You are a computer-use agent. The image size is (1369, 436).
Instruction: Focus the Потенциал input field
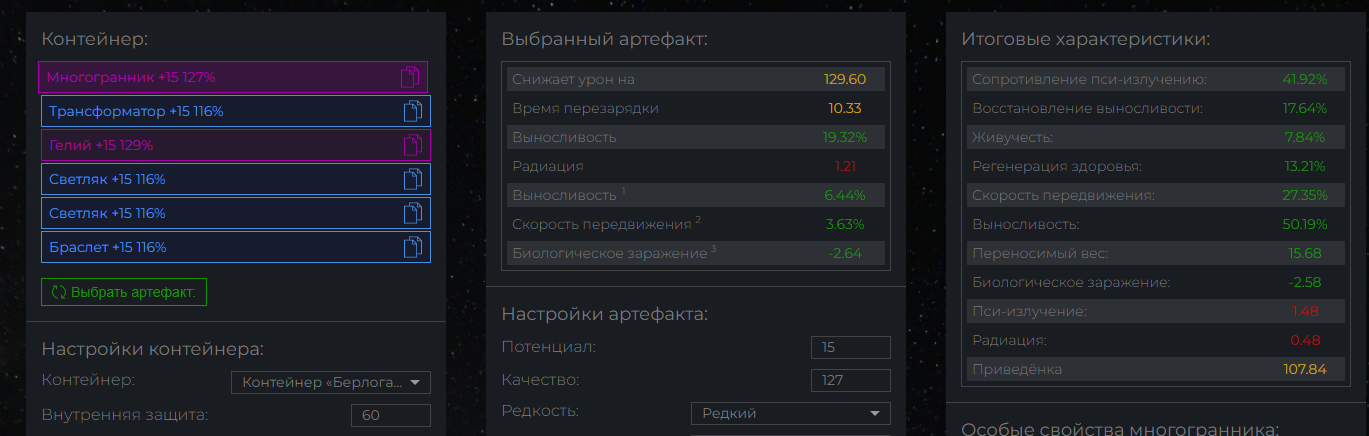(x=851, y=347)
